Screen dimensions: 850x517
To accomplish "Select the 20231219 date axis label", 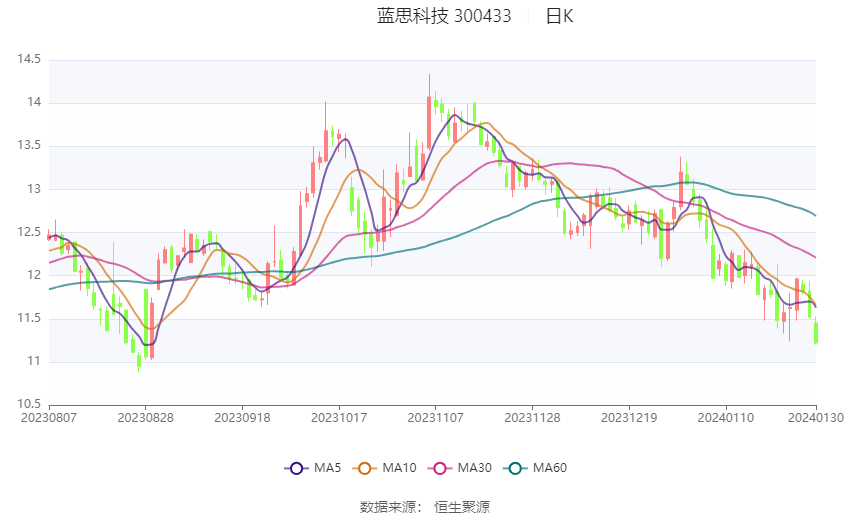I will click(629, 416).
